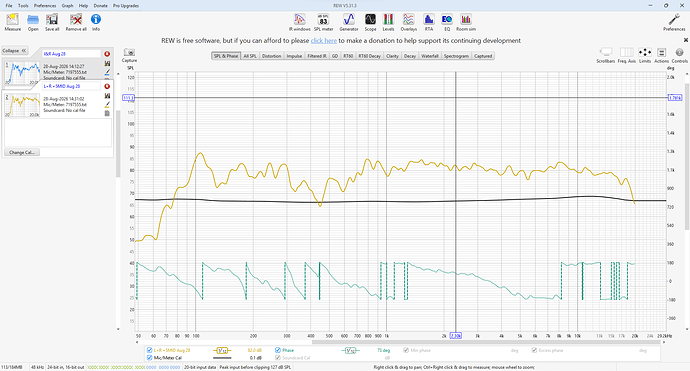Viewport: 690px width, 371px height.
Task: Delete the L+R+SMID Aug 28 measurement
Action: (x=107, y=86)
